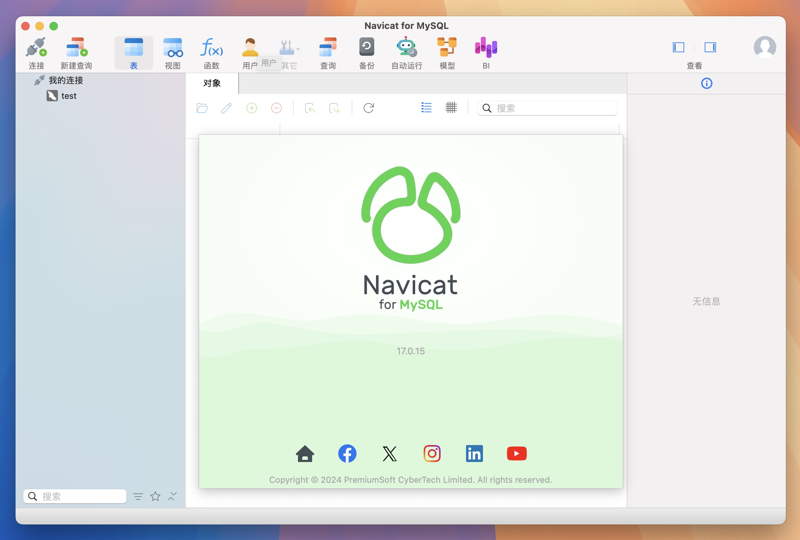Toggle the left sidebar pane view

click(x=679, y=47)
